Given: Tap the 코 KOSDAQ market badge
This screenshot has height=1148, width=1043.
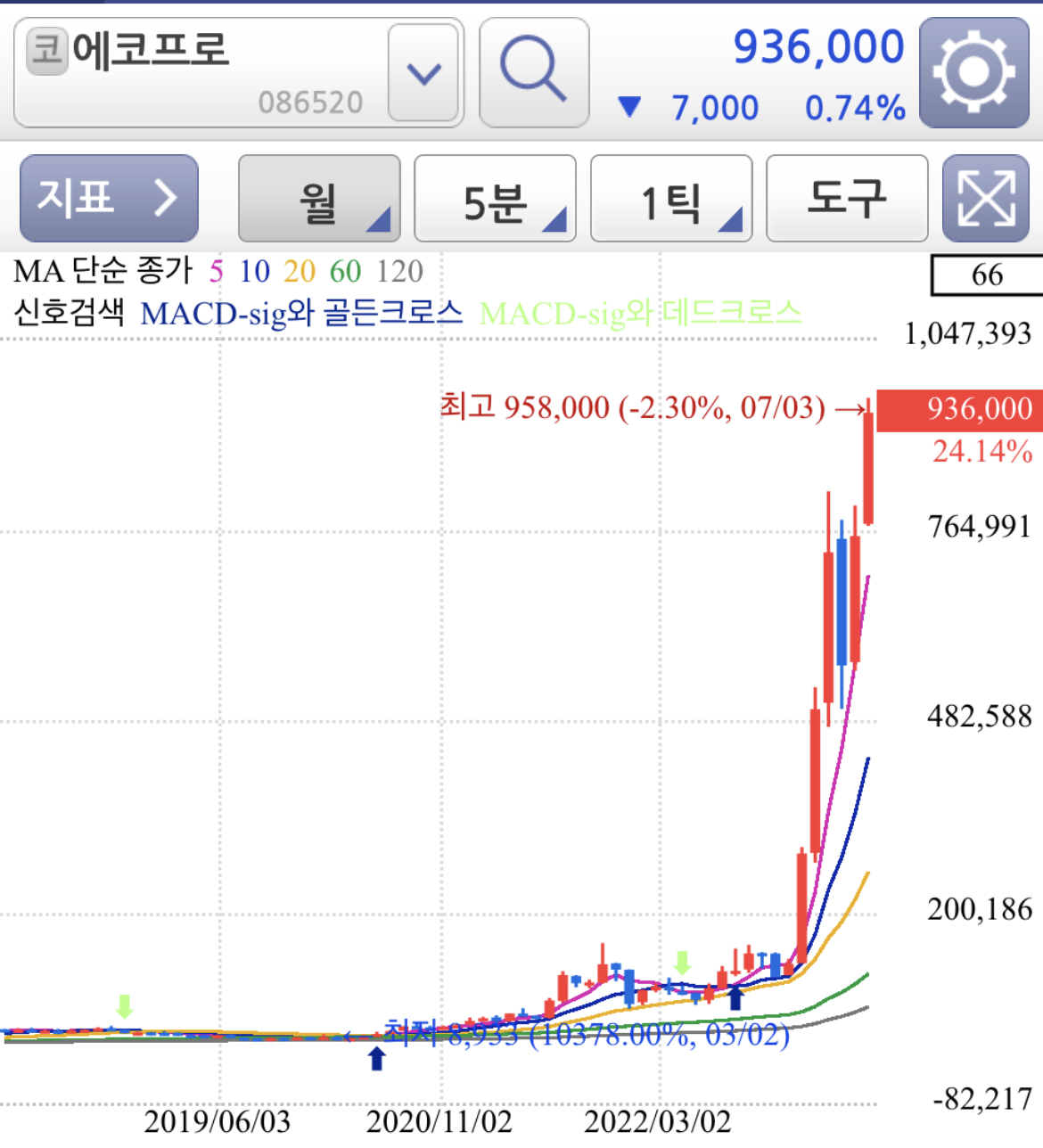Looking at the screenshot, I should [47, 51].
